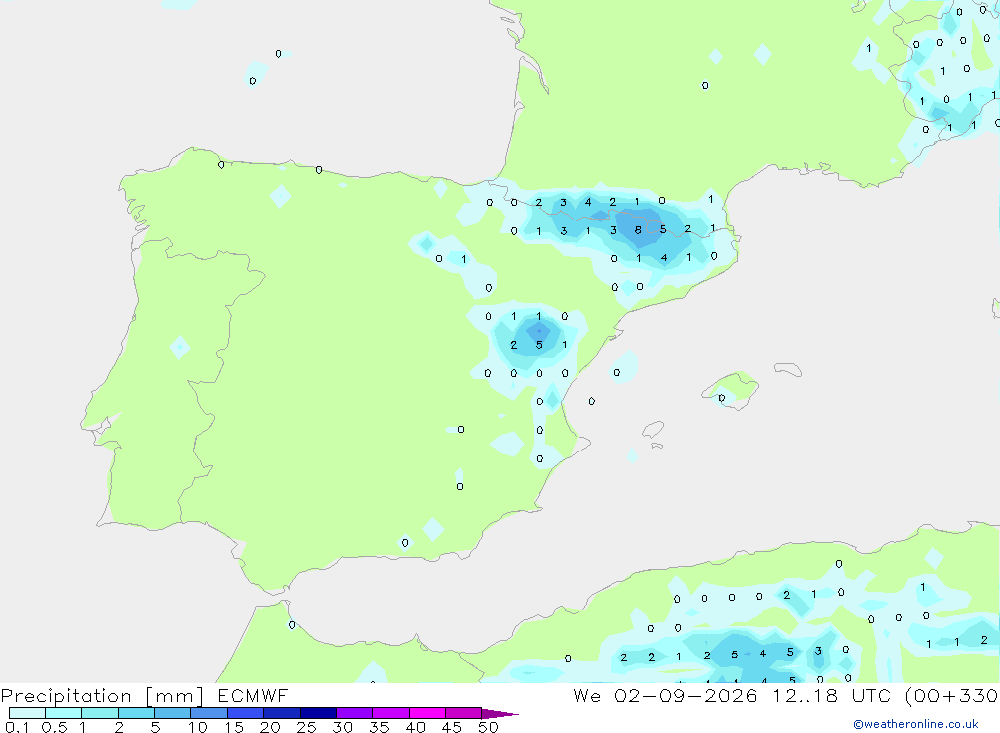The height and width of the screenshot is (733, 1000).
Task: Click the legend arrow tip beyond 50
Action: click(x=501, y=713)
